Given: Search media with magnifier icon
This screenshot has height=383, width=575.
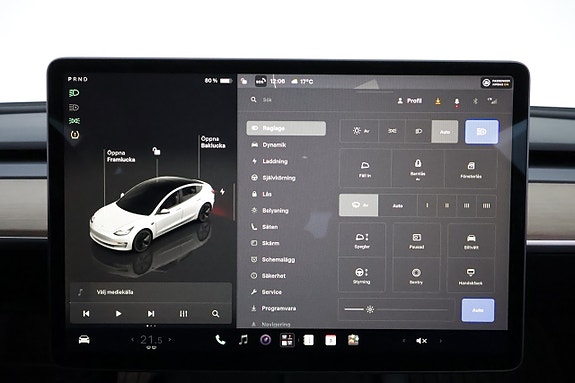Looking at the screenshot, I should [216, 314].
